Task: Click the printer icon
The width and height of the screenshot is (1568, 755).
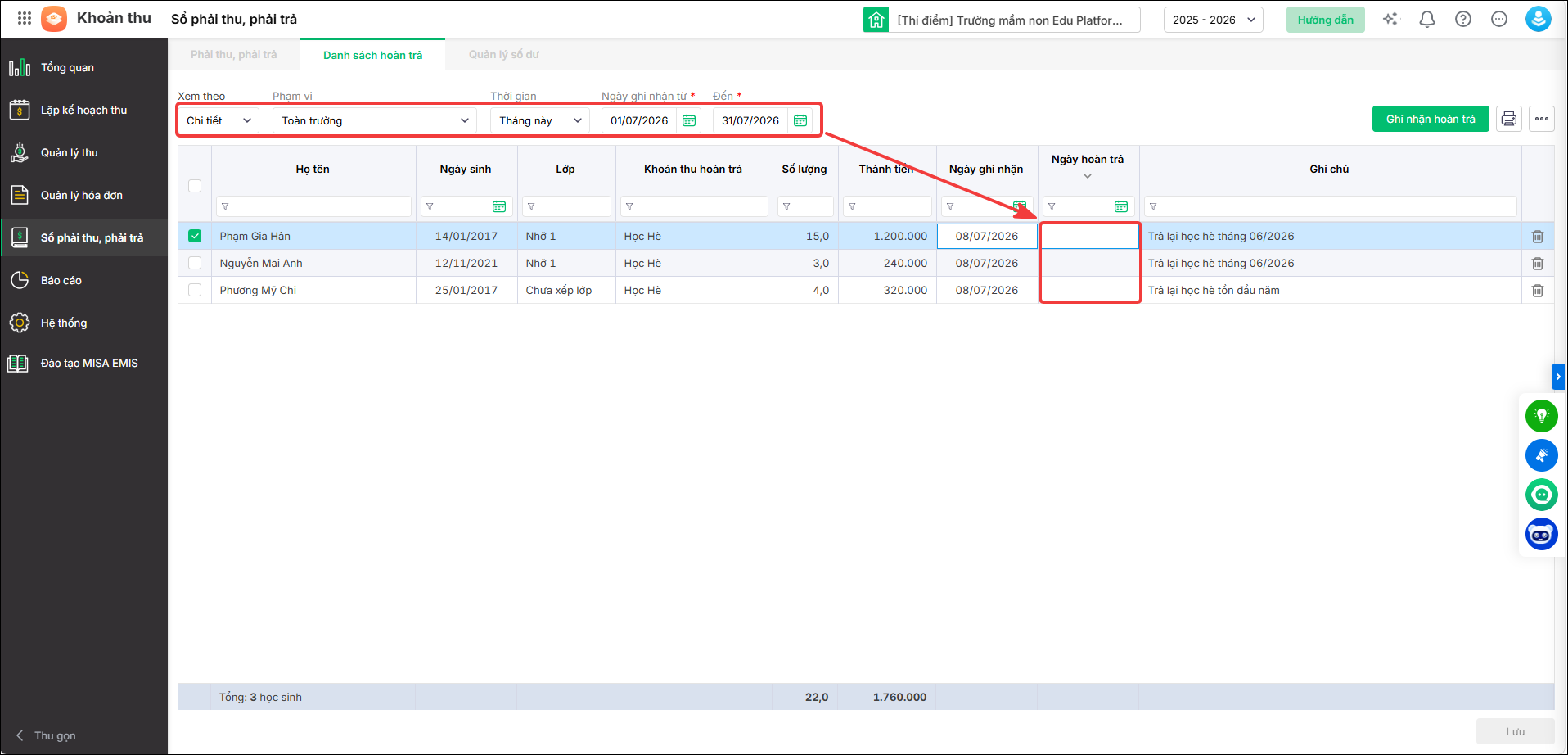Action: 1509,119
